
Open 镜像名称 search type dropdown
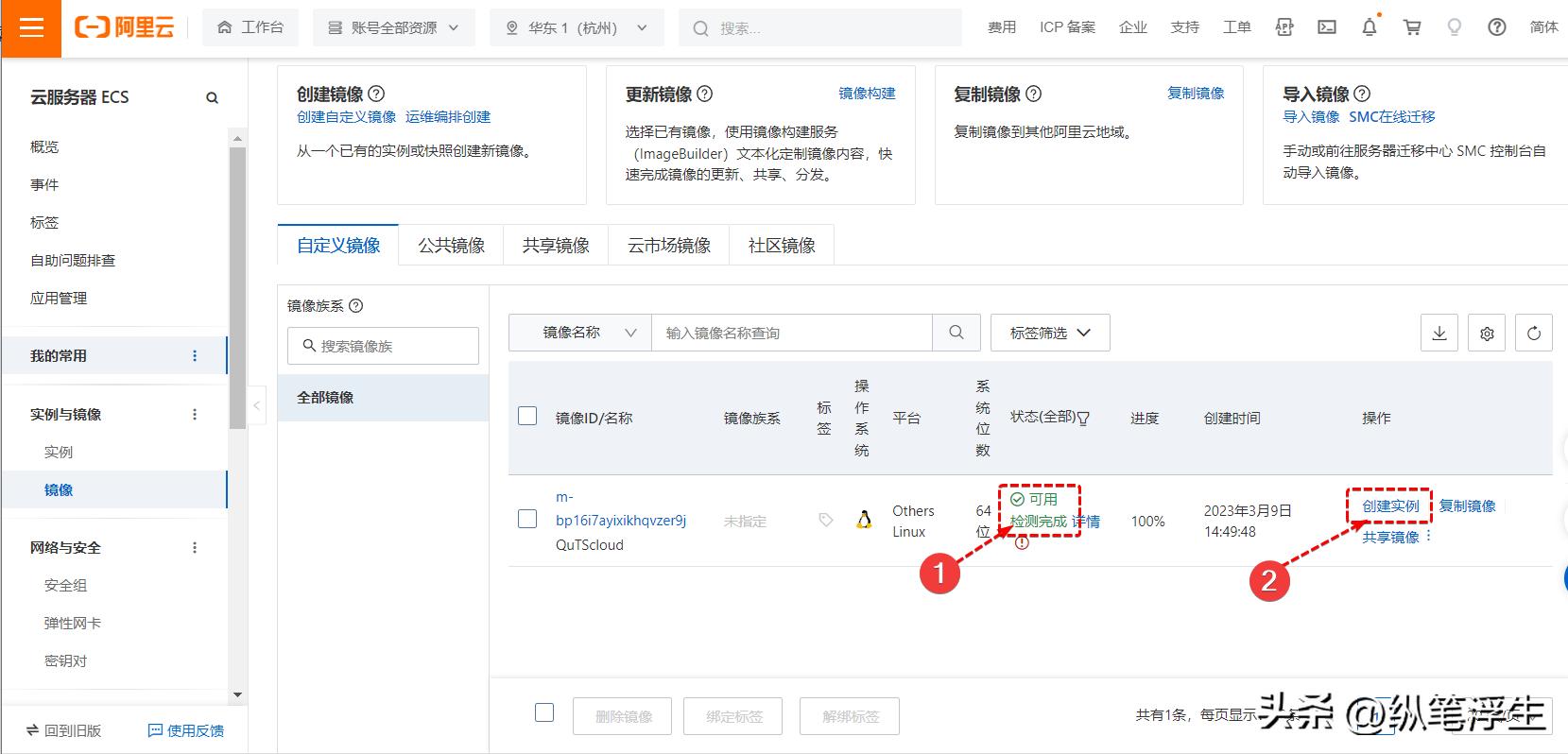[580, 333]
